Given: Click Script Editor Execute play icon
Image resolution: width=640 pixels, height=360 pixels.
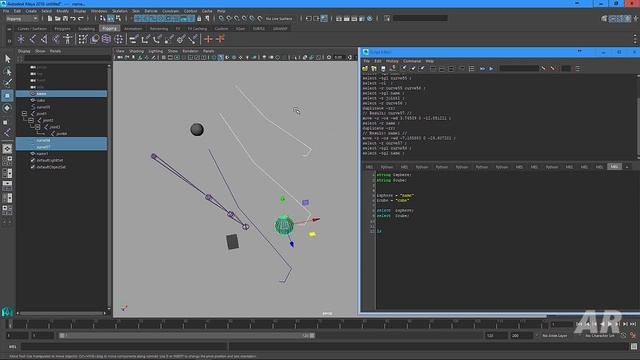Looking at the screenshot, I should pos(491,69).
